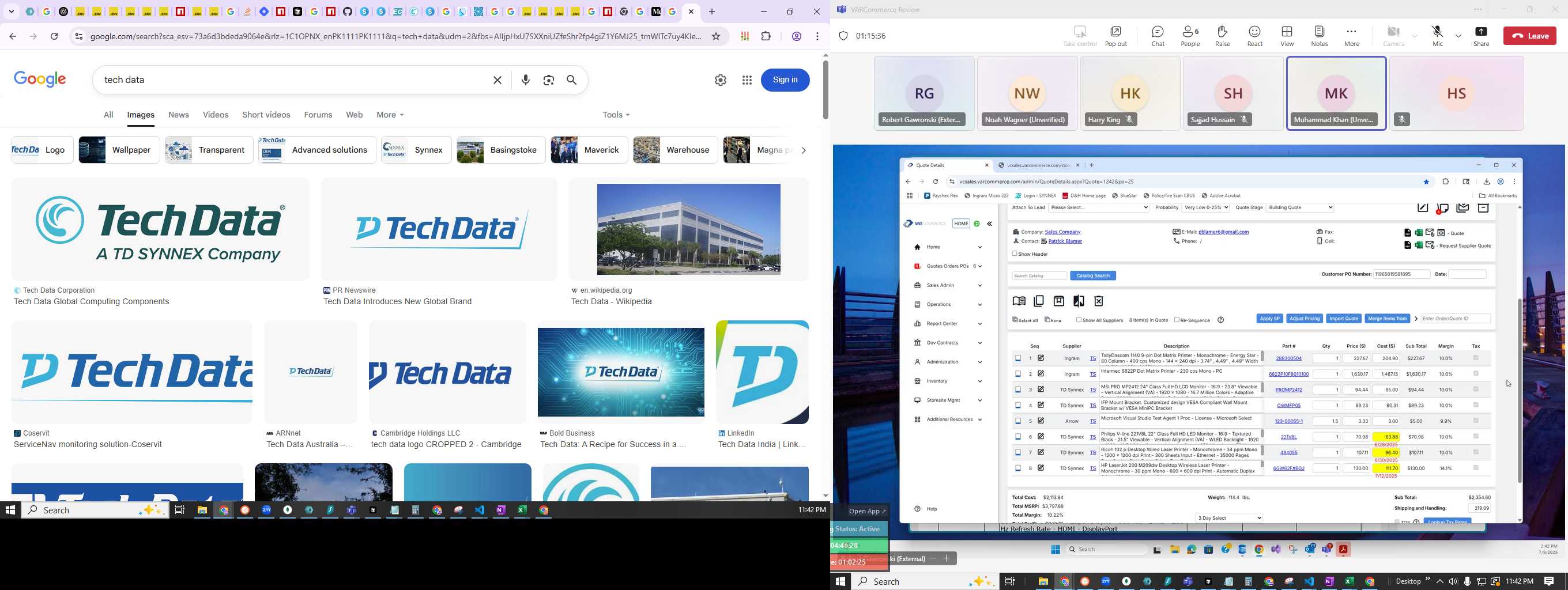
Task: Open Chat panel in Teams meeting
Action: pyautogui.click(x=1158, y=36)
